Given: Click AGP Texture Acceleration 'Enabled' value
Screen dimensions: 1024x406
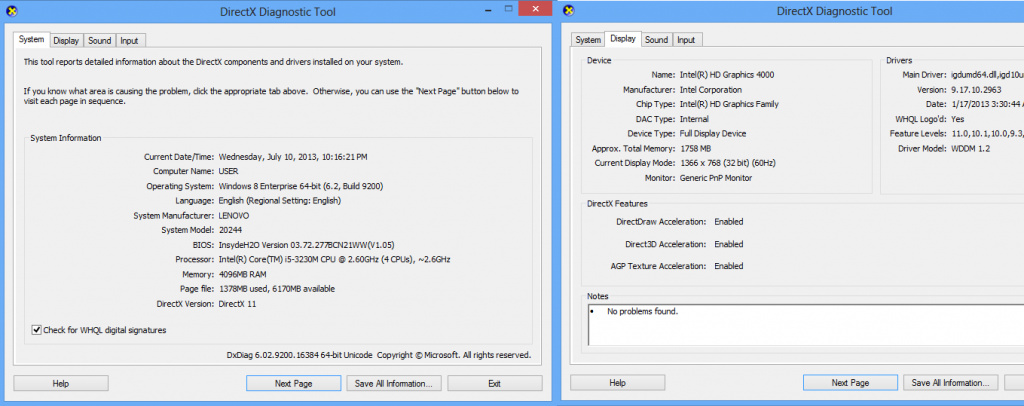Looking at the screenshot, I should coord(728,266).
